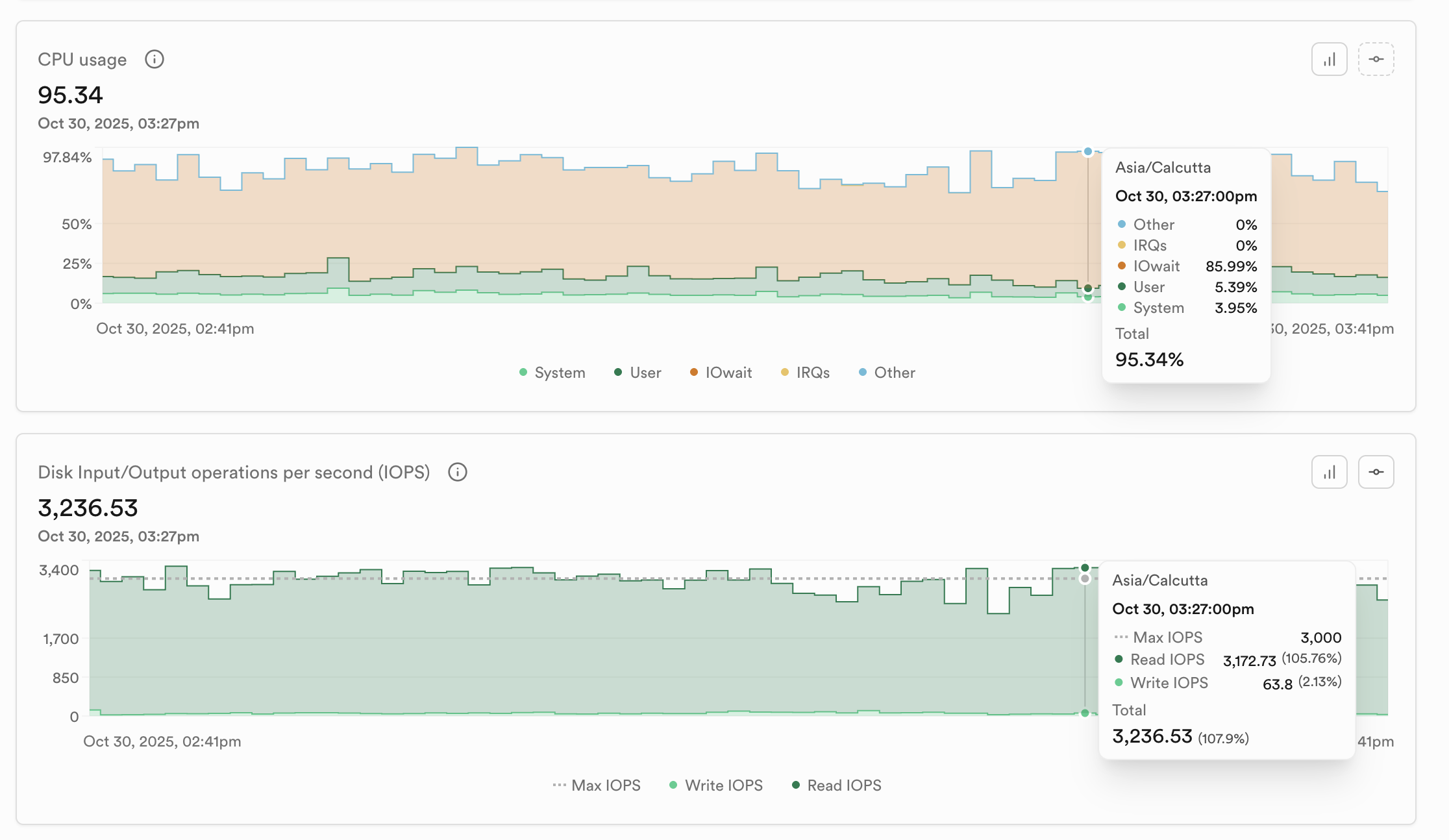1449x840 pixels.
Task: Switch CPU usage chart to bar view
Action: pyautogui.click(x=1329, y=59)
